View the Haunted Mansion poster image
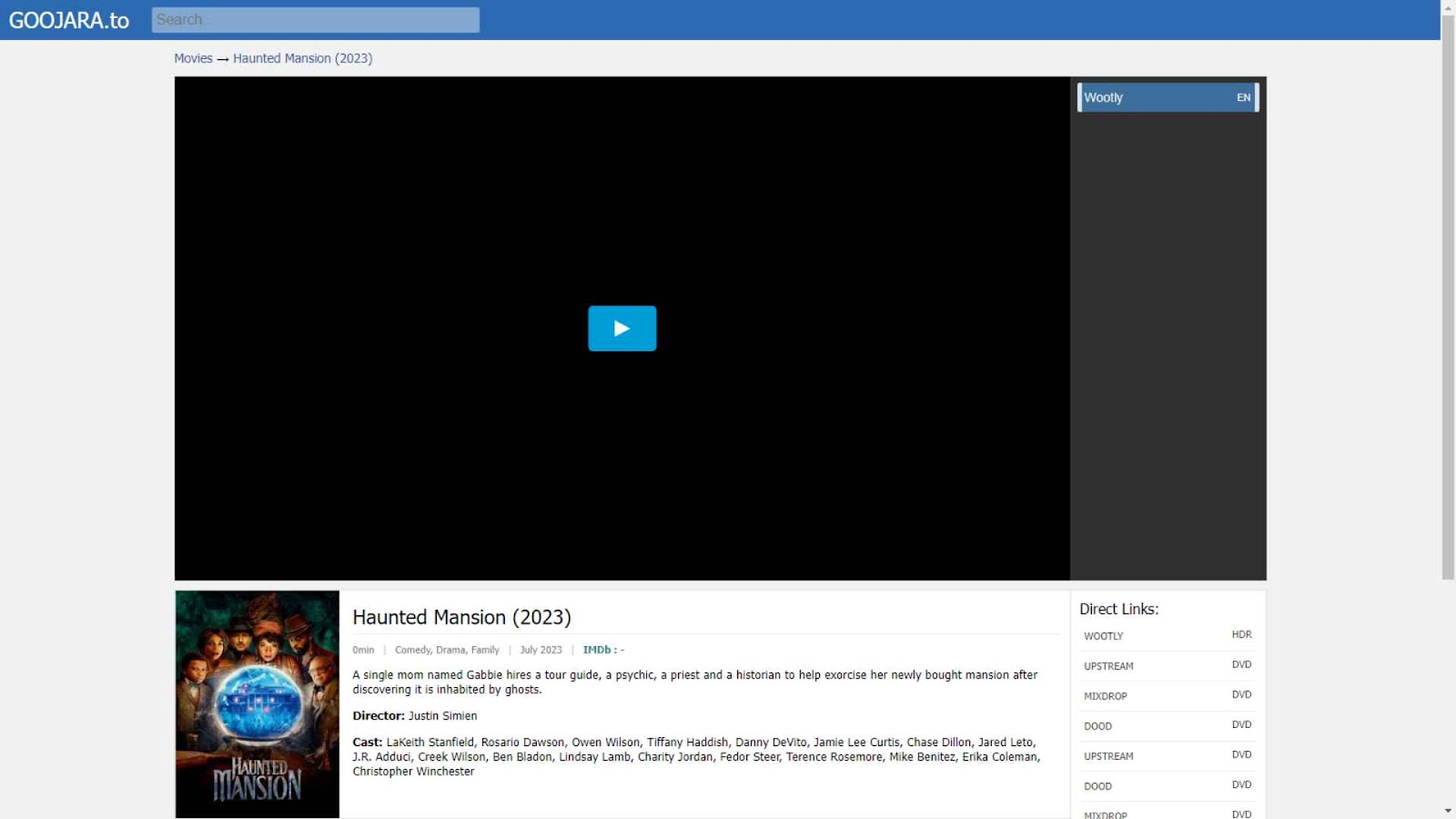This screenshot has height=819, width=1456. coord(258,704)
